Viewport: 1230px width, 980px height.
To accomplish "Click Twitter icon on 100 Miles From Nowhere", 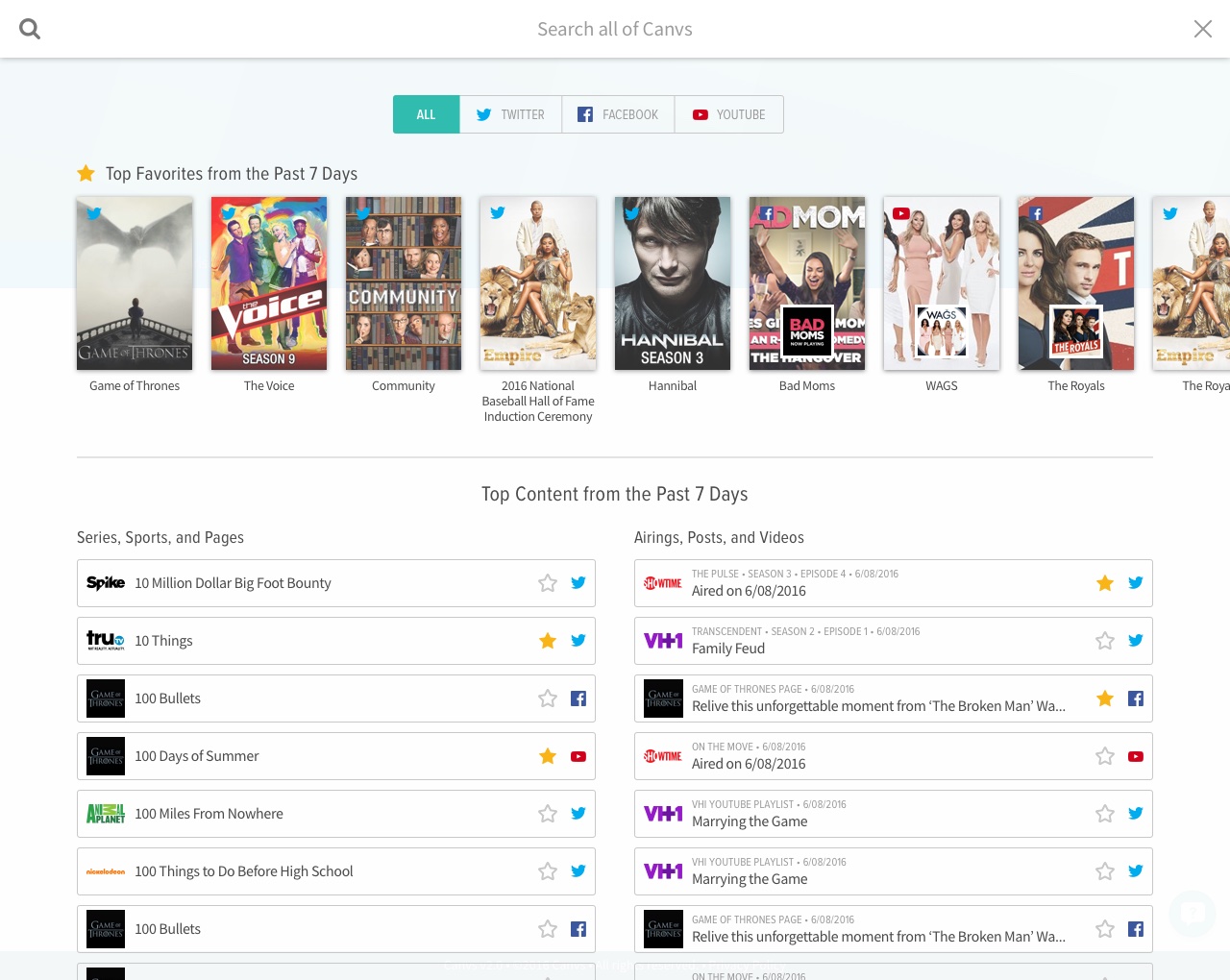I will [578, 814].
